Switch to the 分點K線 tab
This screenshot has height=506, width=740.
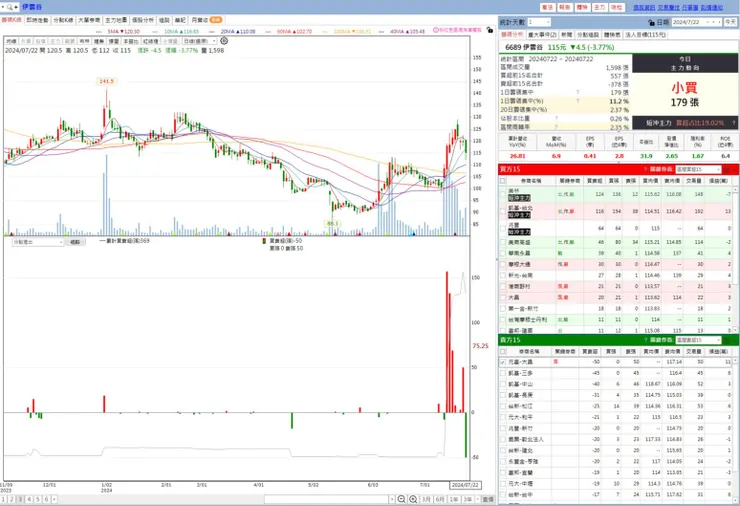point(63,20)
